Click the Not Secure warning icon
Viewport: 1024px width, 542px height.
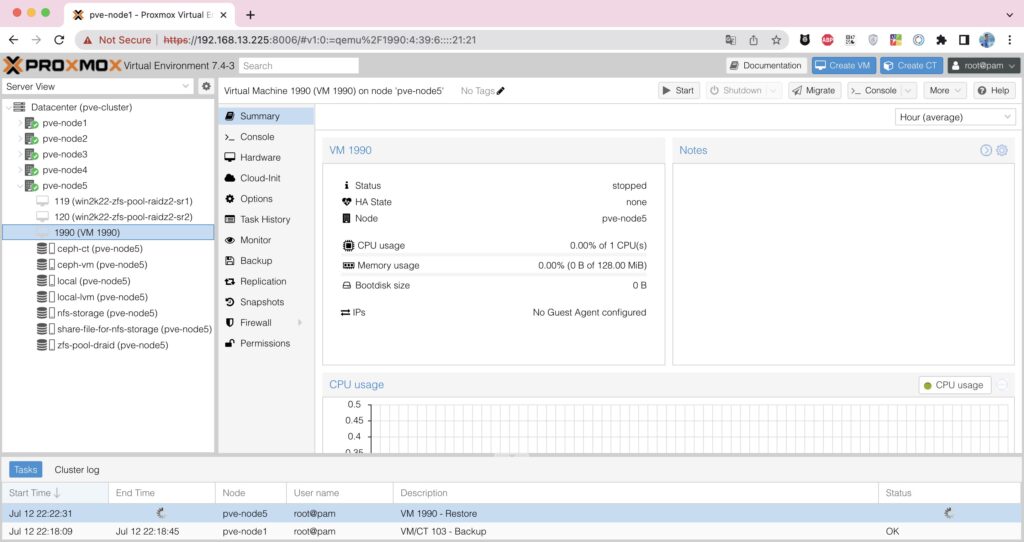(88, 40)
